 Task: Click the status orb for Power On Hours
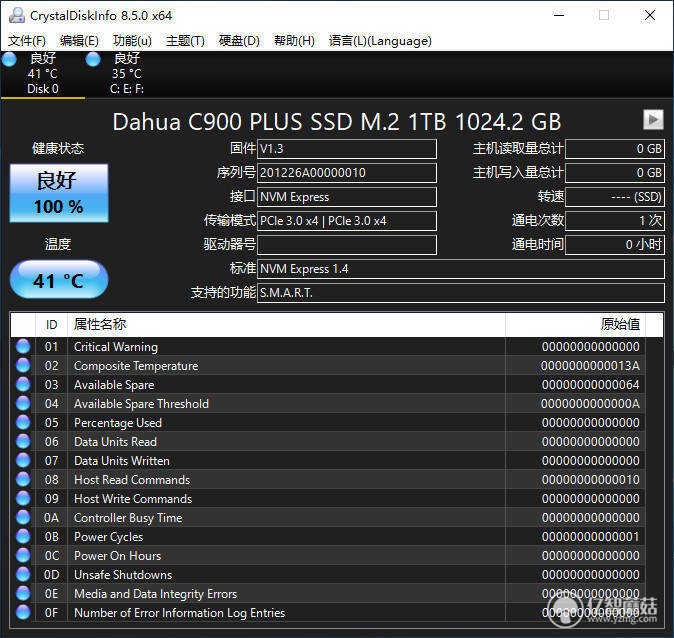[23, 555]
